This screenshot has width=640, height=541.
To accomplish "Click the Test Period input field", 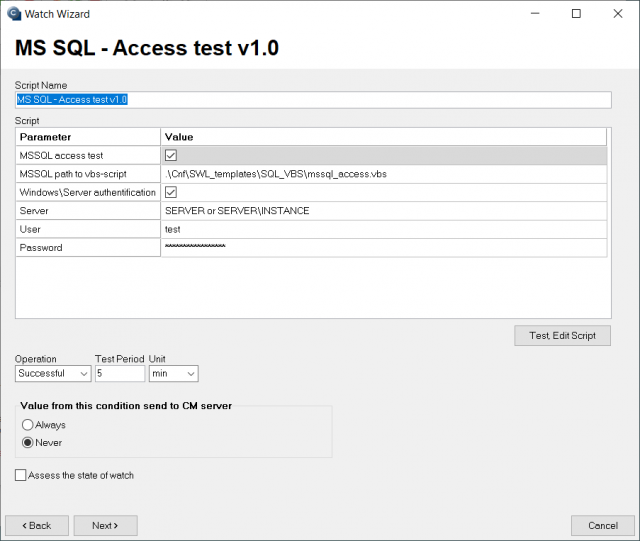I will click(x=120, y=374).
